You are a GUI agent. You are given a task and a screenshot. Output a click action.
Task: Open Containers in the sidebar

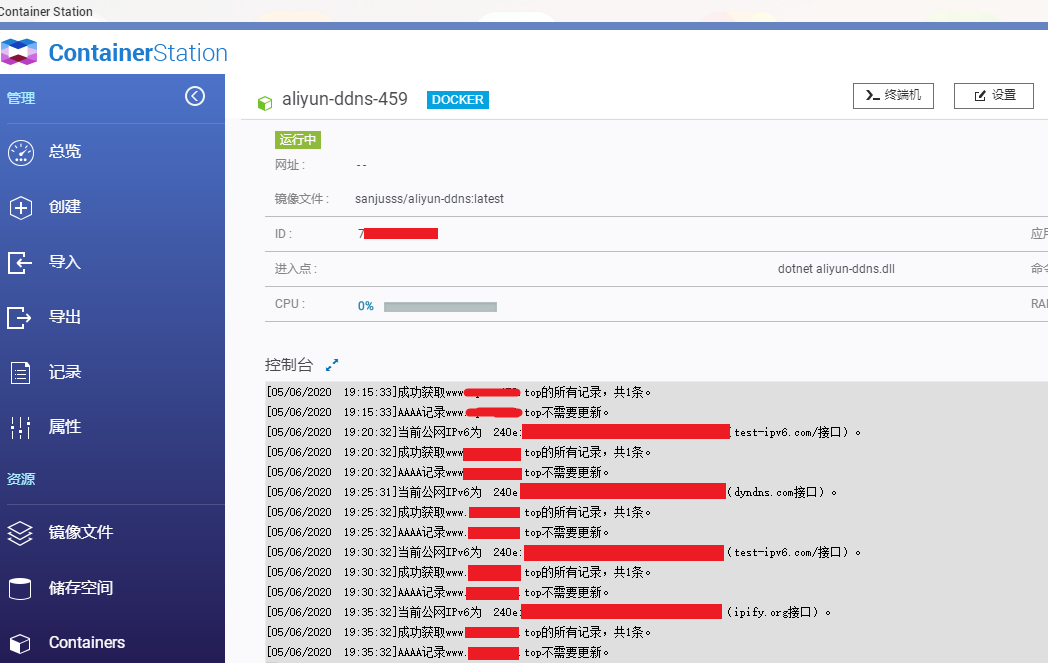pos(87,643)
